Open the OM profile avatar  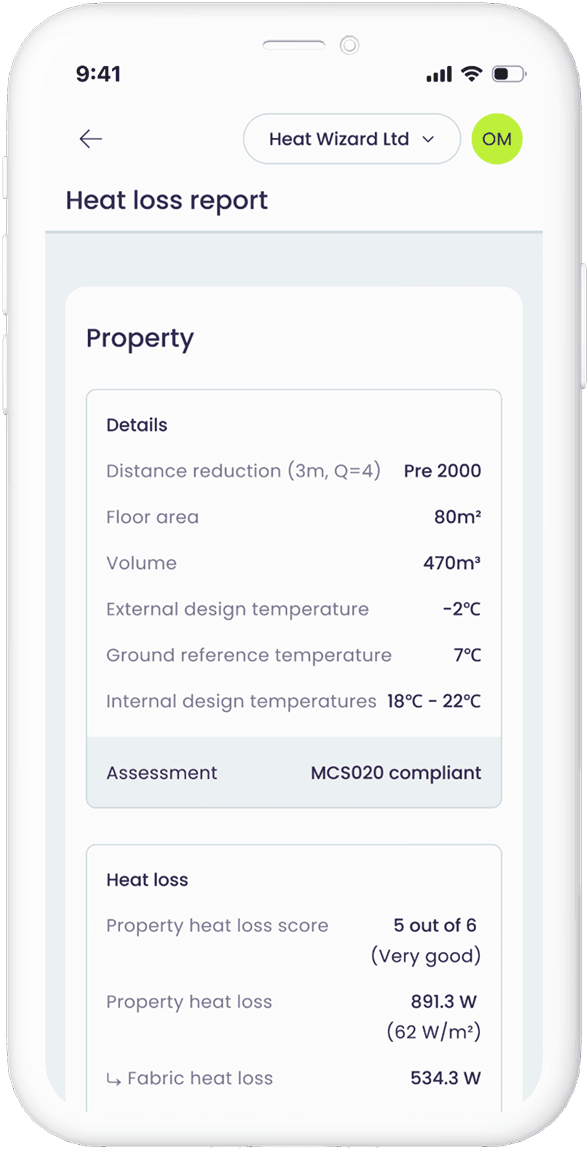[x=497, y=139]
